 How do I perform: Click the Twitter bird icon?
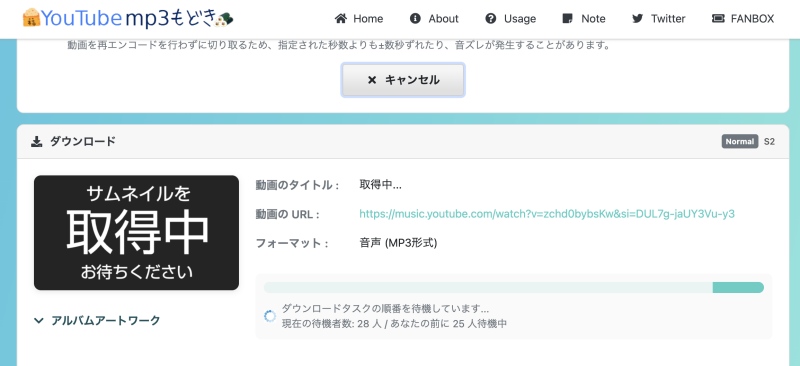637,19
